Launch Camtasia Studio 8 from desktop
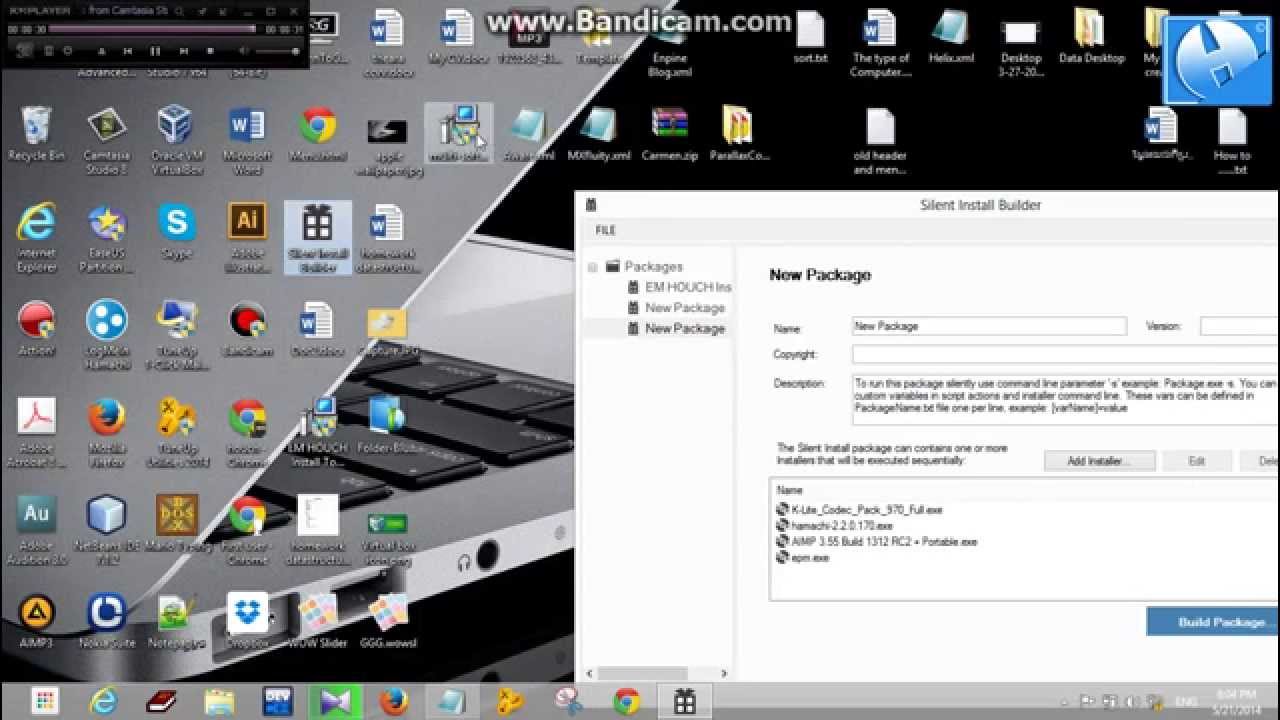The width and height of the screenshot is (1280, 720). (x=106, y=138)
